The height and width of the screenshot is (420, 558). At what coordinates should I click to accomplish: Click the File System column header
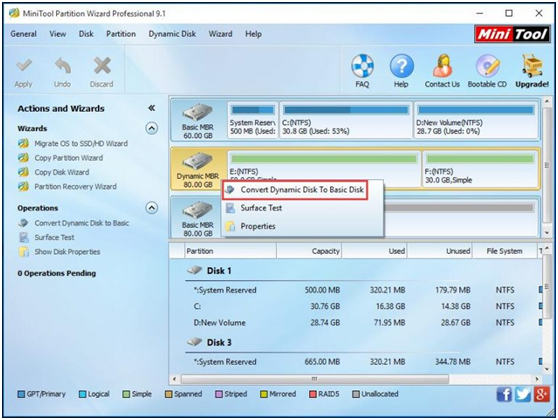[505, 251]
